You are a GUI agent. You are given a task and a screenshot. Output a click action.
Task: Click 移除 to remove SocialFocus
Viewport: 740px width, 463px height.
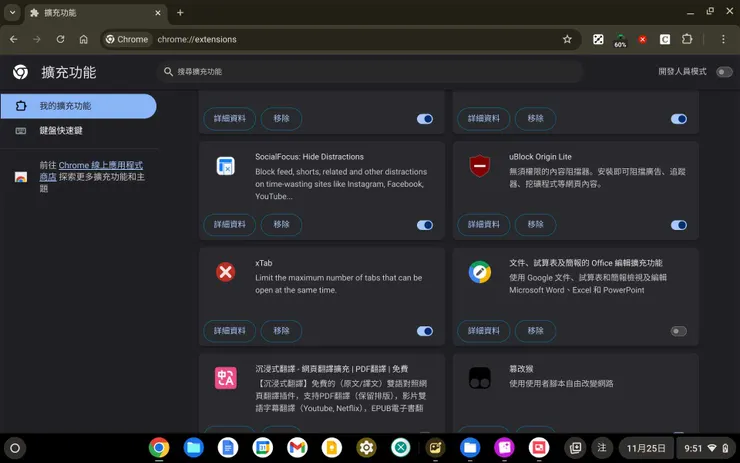pyautogui.click(x=281, y=225)
